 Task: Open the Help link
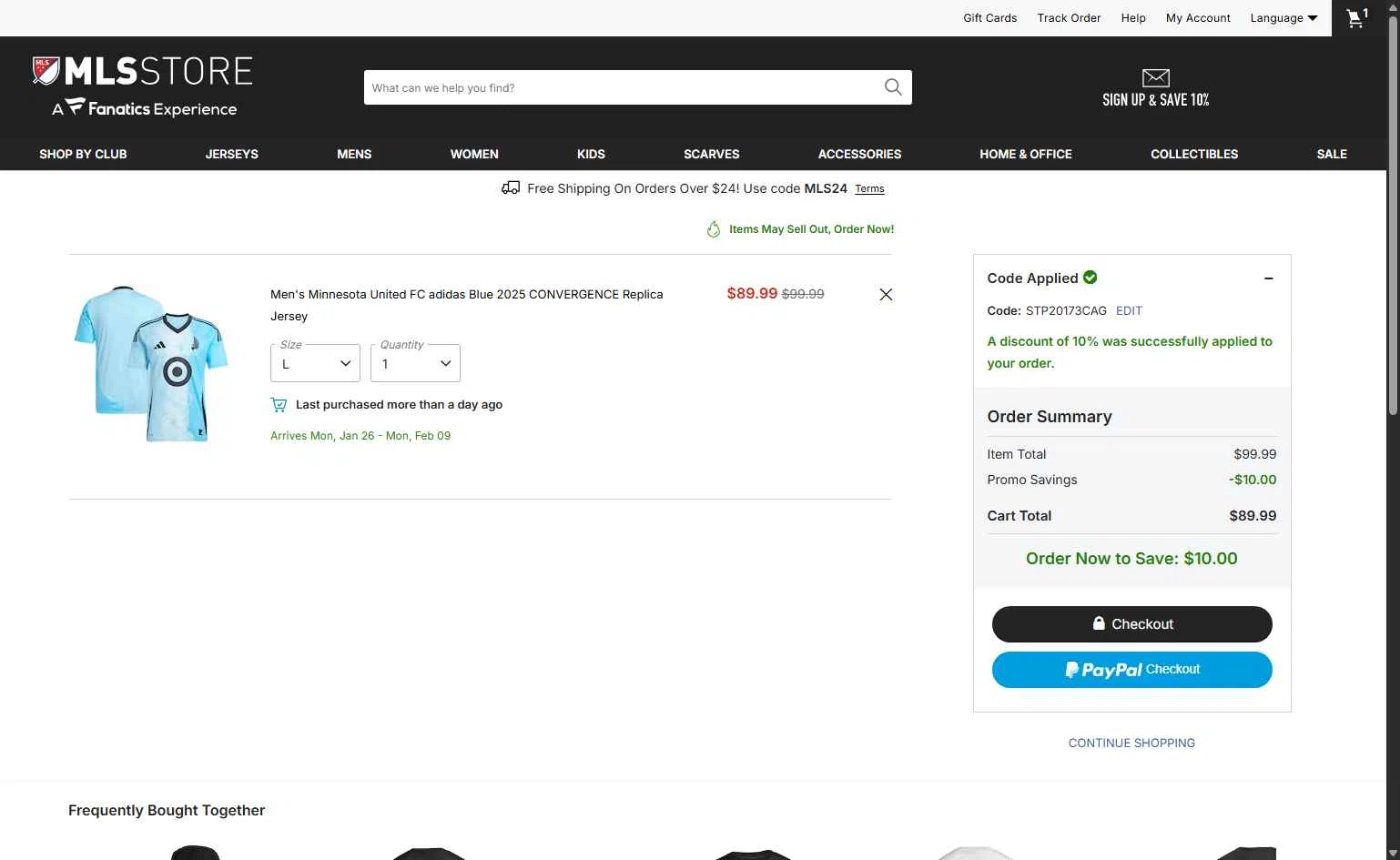(1133, 18)
